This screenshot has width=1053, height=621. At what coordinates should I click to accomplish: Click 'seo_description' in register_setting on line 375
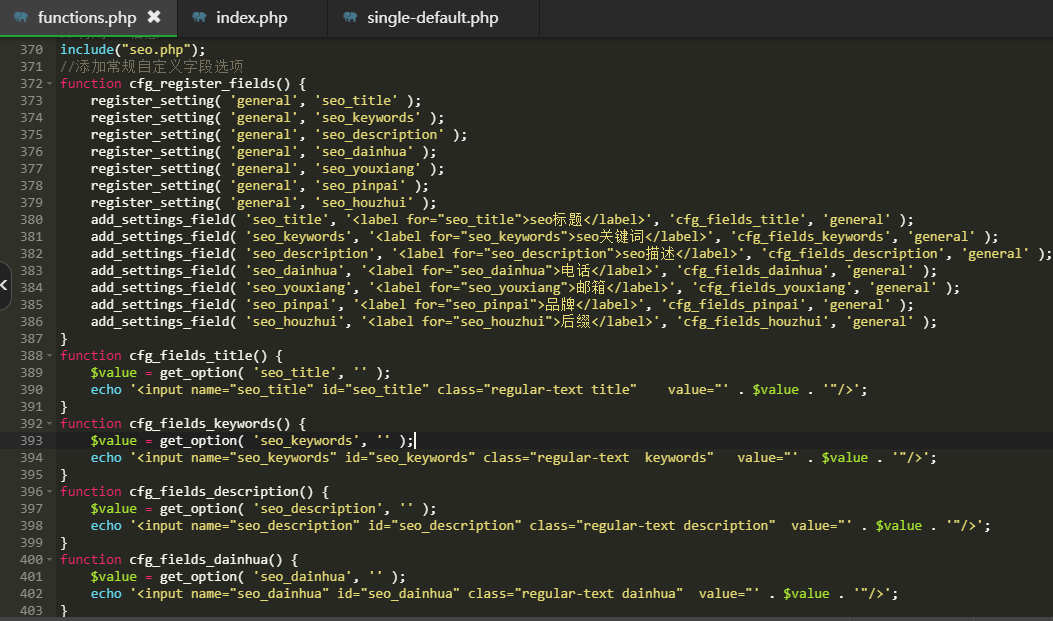pos(379,135)
